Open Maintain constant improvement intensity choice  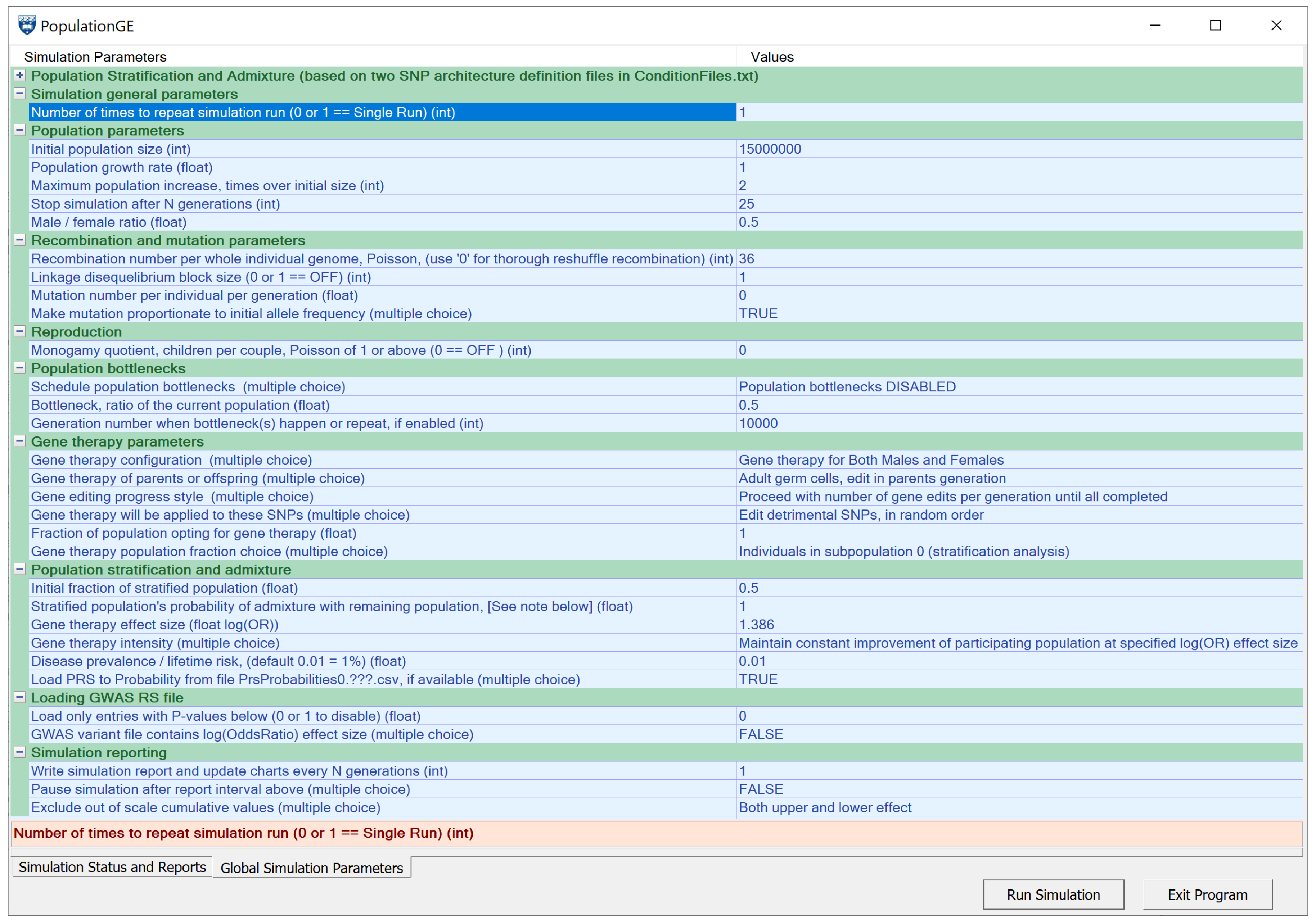click(x=1020, y=643)
